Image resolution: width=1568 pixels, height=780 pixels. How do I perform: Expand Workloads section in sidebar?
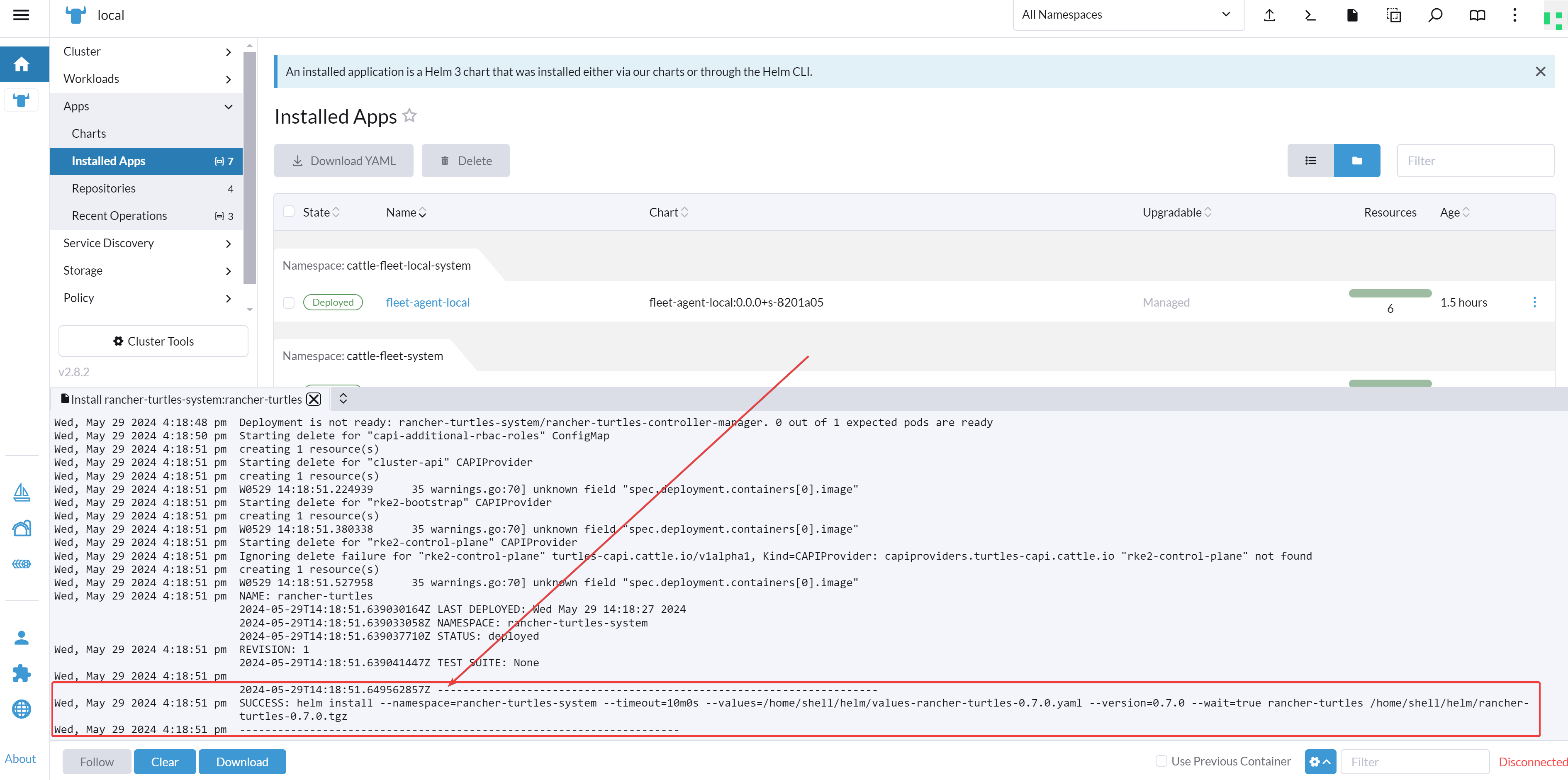coord(147,79)
